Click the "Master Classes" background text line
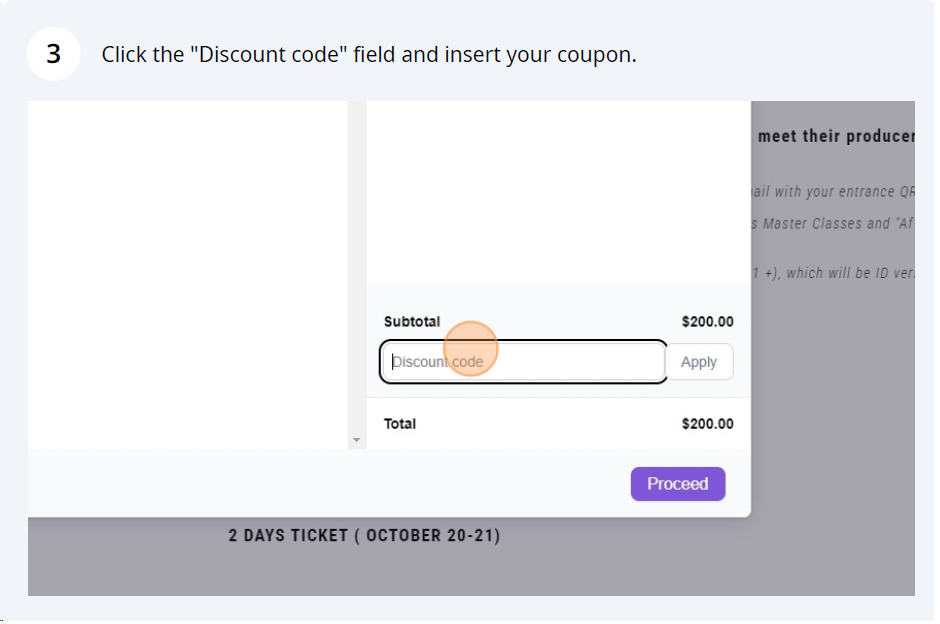 (833, 223)
